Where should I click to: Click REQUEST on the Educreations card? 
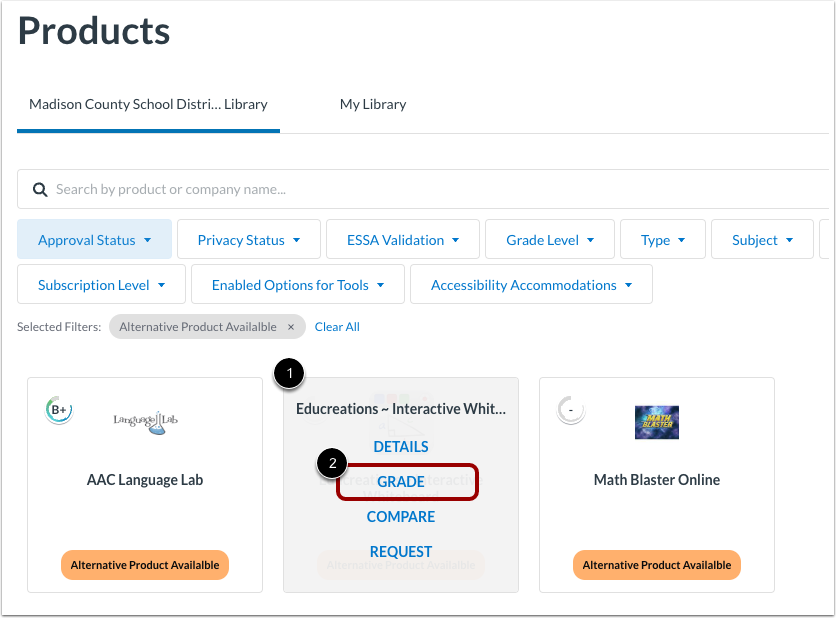401,552
